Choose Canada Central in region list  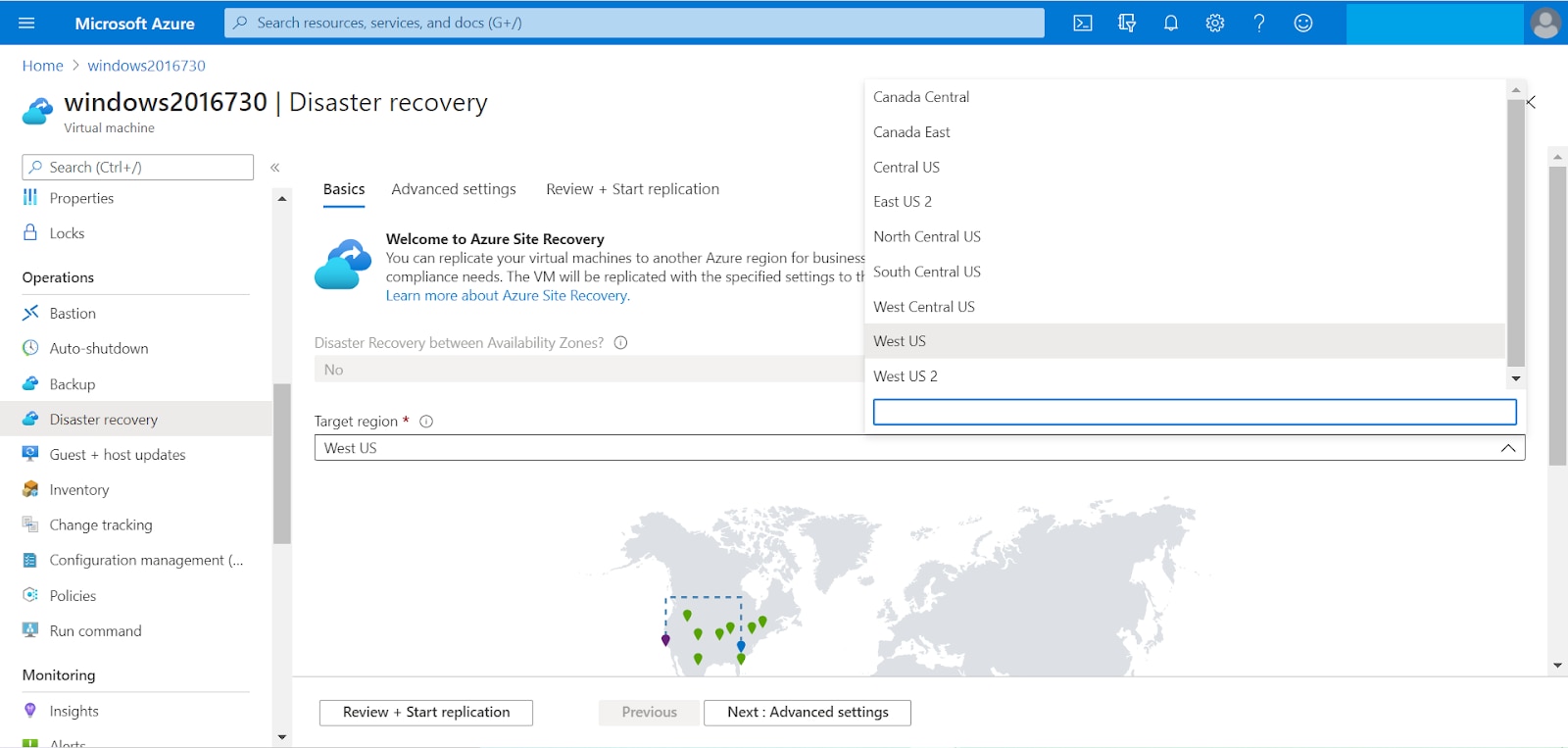(921, 97)
